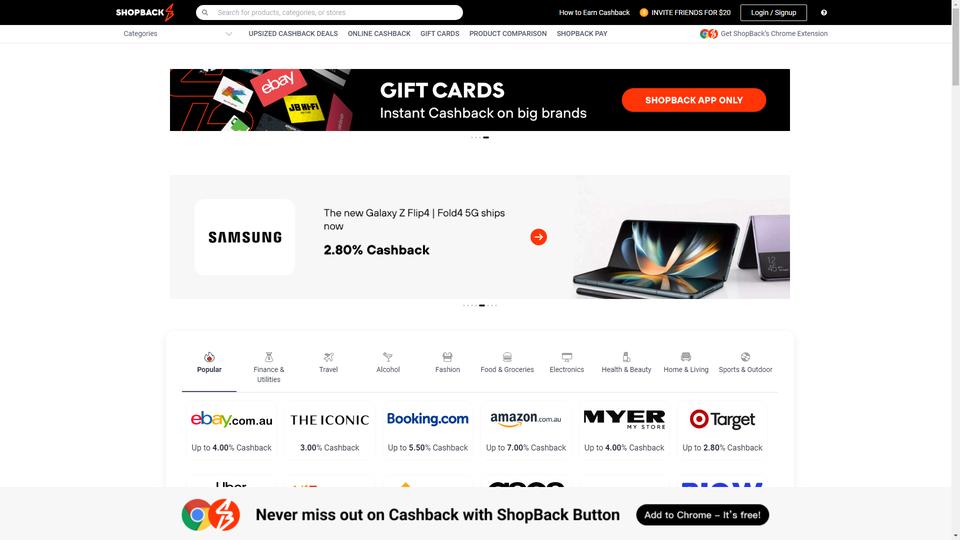Open the ebay.com.au cashback store tile
Image resolution: width=960 pixels, height=540 pixels.
click(231, 430)
